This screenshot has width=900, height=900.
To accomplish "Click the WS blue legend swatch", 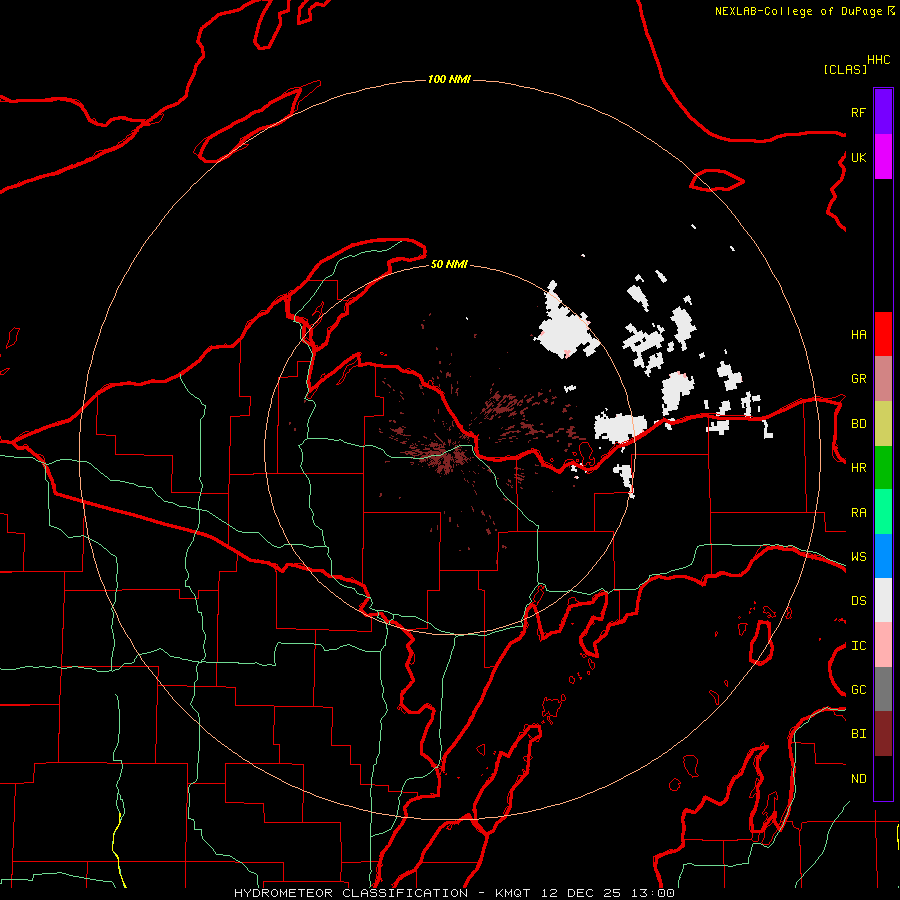I will pyautogui.click(x=883, y=556).
